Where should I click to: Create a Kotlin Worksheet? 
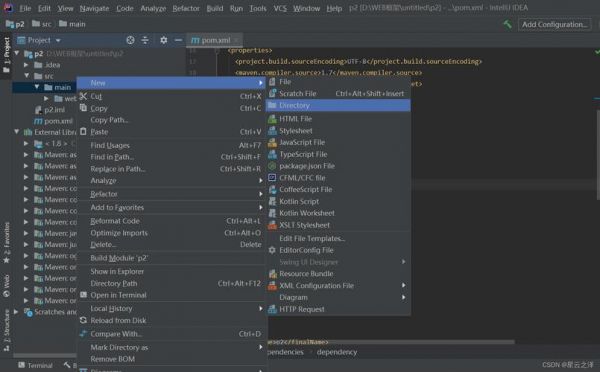point(338,213)
